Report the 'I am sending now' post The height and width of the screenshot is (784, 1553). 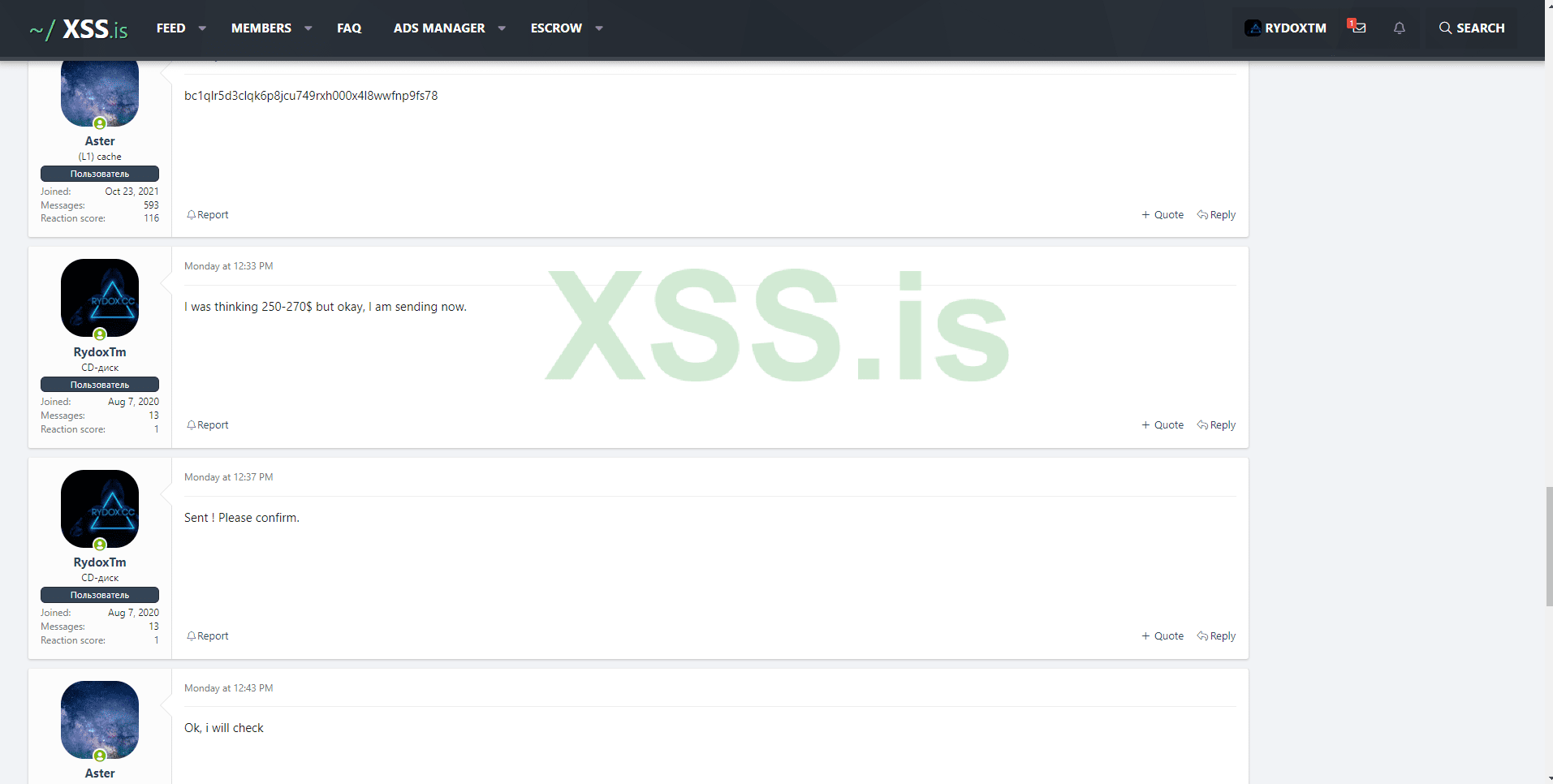(x=208, y=425)
